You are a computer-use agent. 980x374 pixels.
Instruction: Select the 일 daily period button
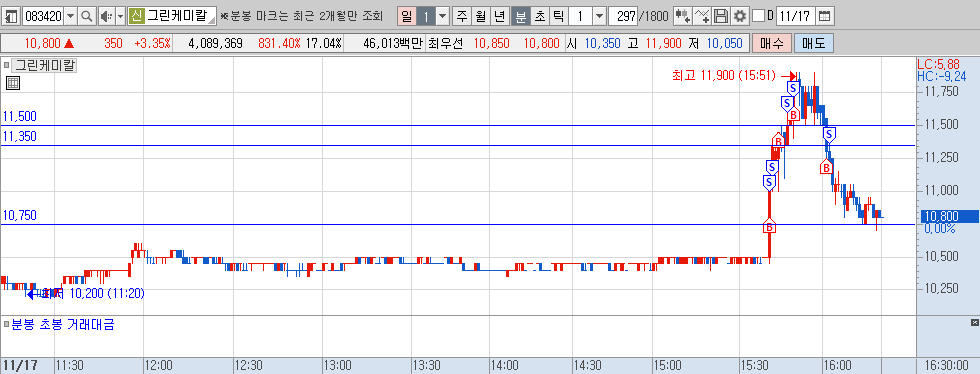[x=407, y=16]
